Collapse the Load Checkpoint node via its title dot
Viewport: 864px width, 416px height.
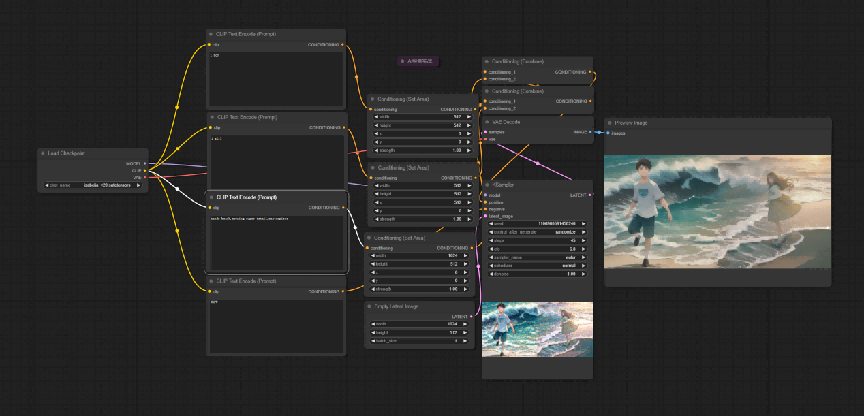(x=42, y=153)
